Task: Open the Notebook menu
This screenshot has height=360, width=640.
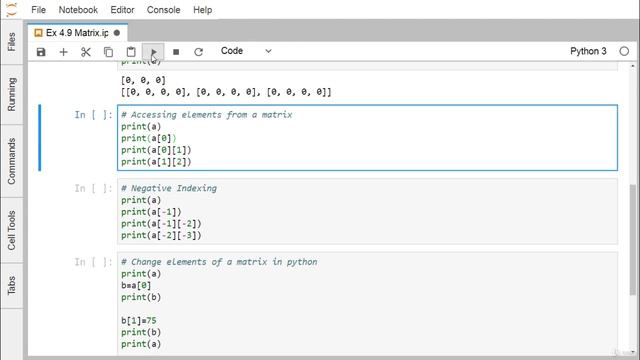Action: coord(78,10)
